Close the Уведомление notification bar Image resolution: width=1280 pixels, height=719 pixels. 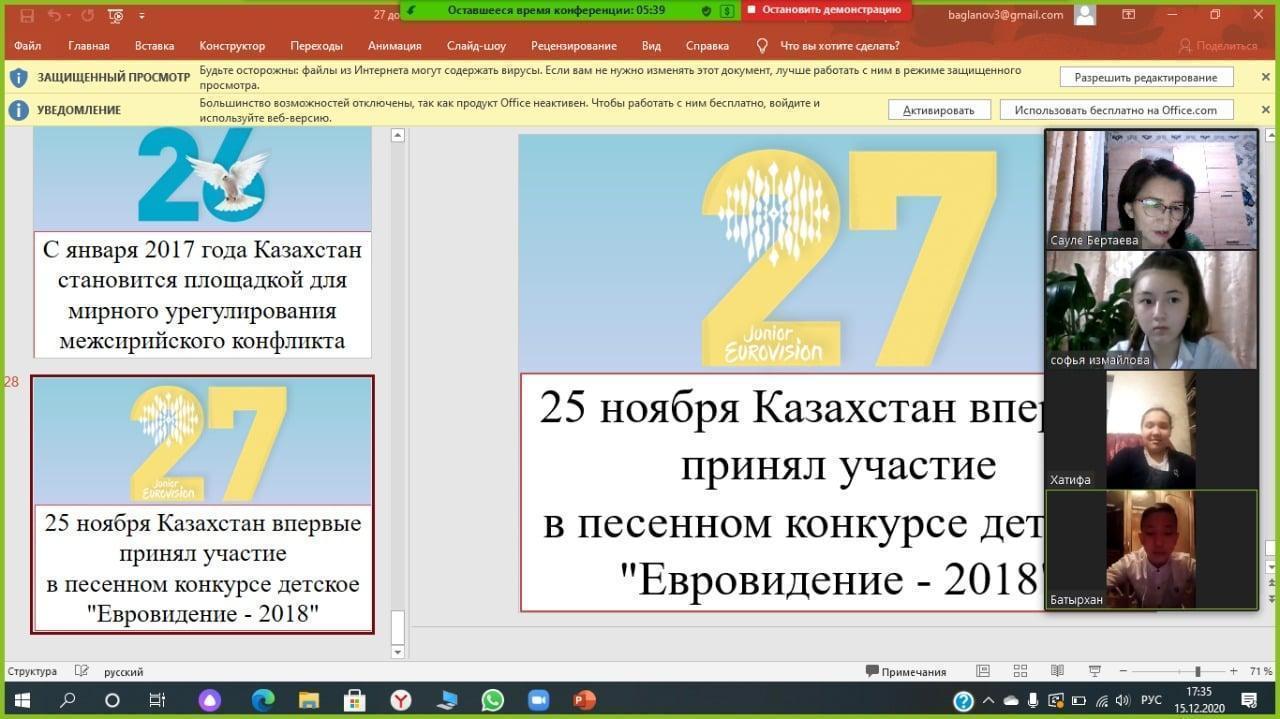point(1266,110)
